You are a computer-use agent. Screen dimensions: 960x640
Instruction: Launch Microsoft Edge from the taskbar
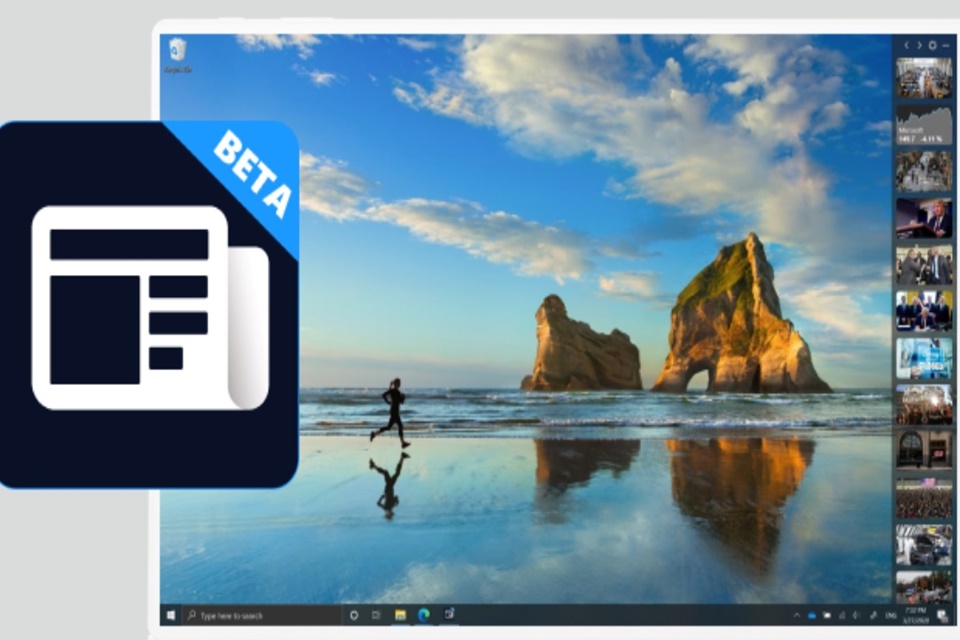(x=421, y=614)
